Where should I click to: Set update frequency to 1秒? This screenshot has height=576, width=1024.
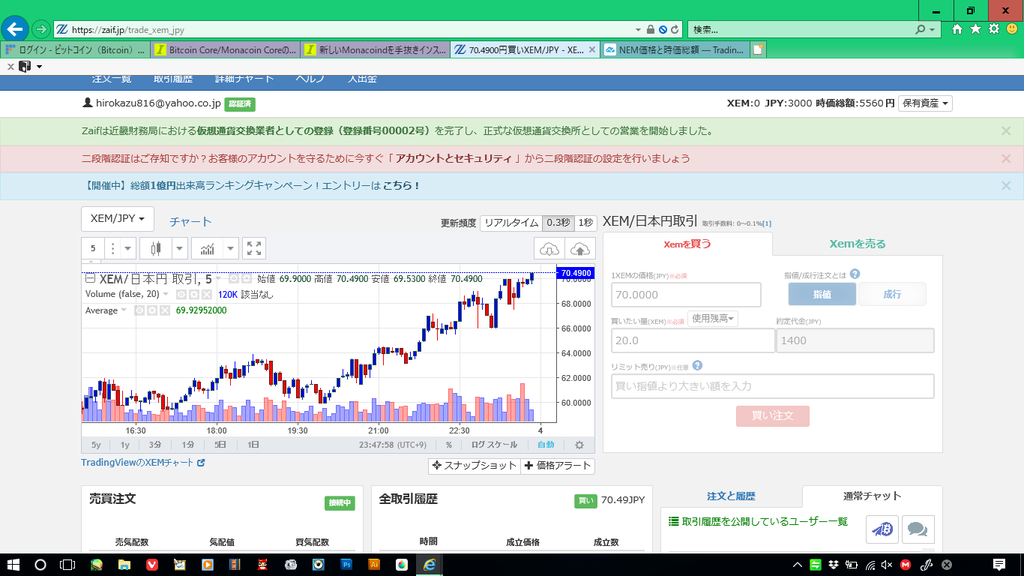point(585,223)
